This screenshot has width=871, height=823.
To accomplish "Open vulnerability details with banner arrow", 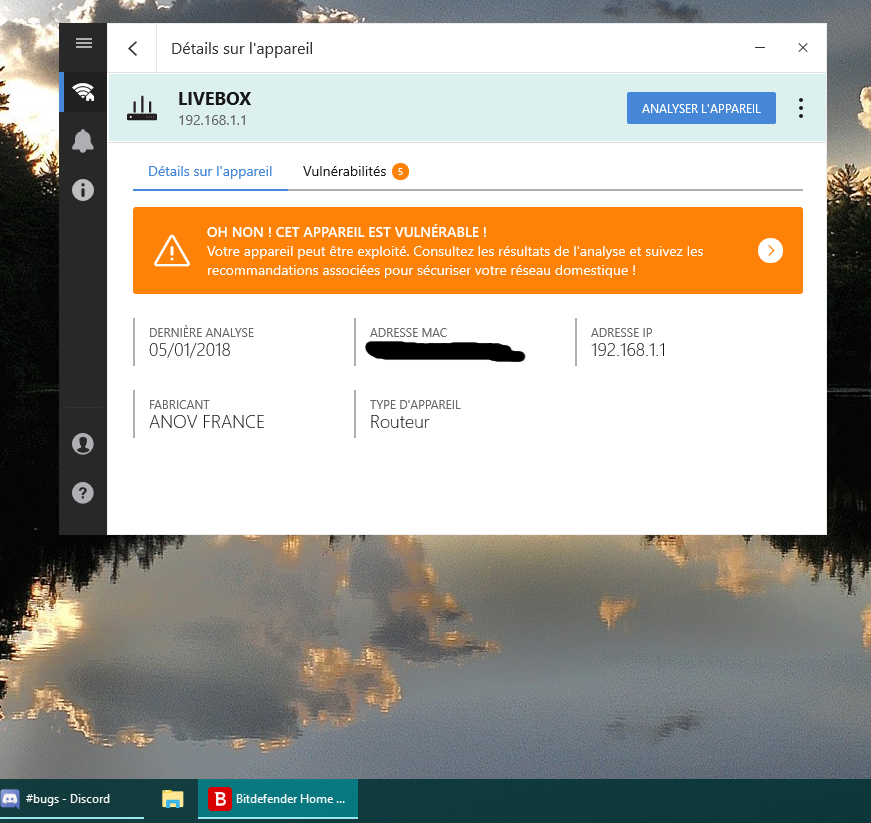I will pyautogui.click(x=770, y=250).
